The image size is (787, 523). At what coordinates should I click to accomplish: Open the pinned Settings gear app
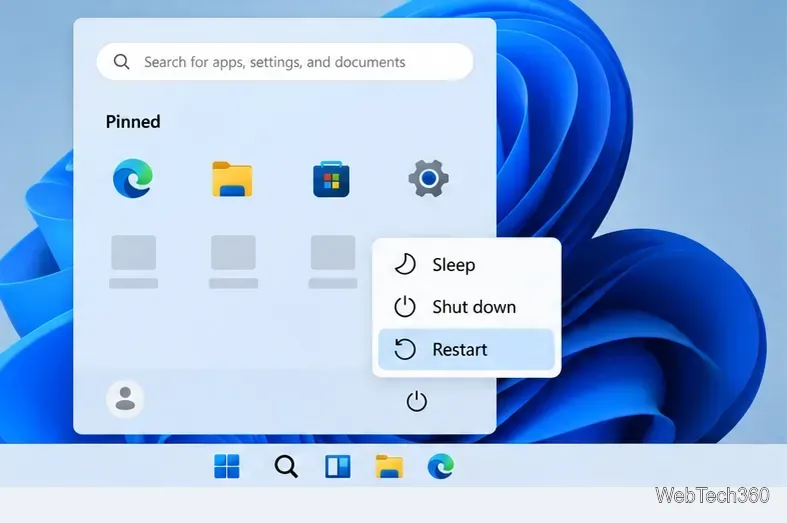tap(428, 178)
